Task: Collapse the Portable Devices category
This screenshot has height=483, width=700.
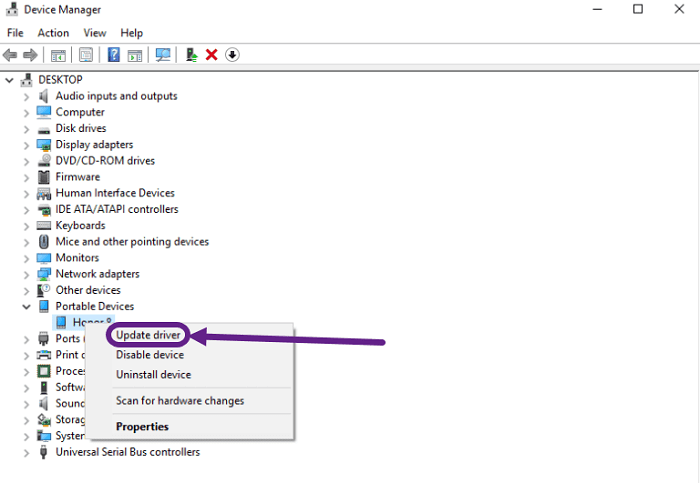Action: pyautogui.click(x=27, y=307)
